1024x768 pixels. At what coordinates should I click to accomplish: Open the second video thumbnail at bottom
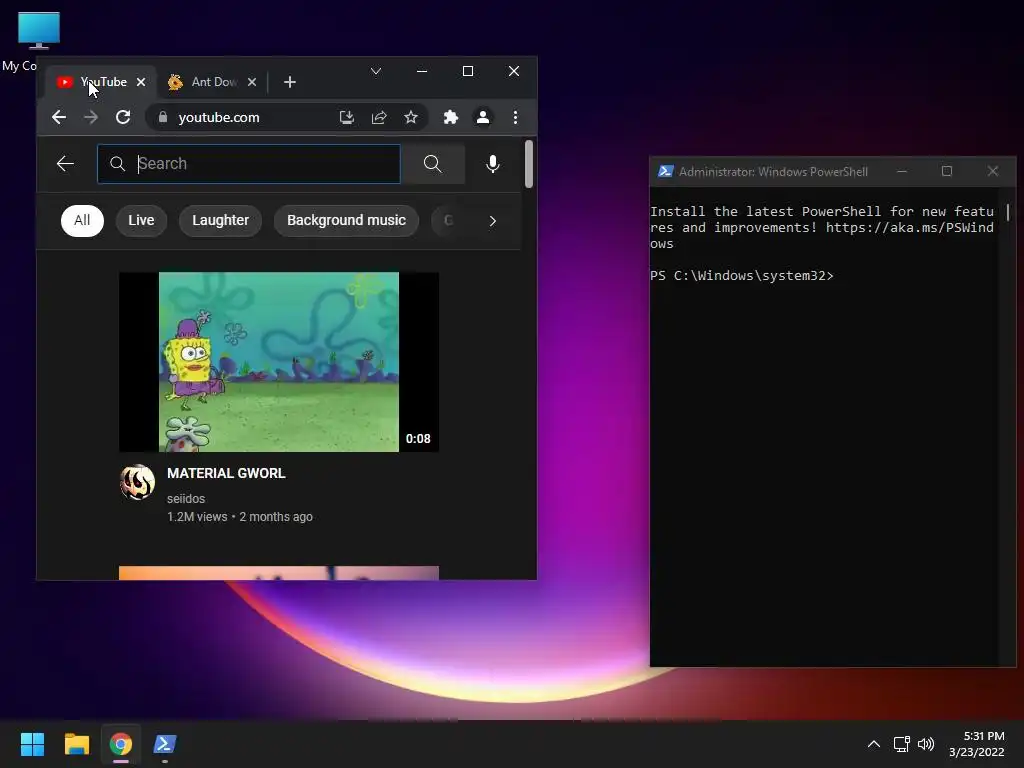[x=279, y=573]
